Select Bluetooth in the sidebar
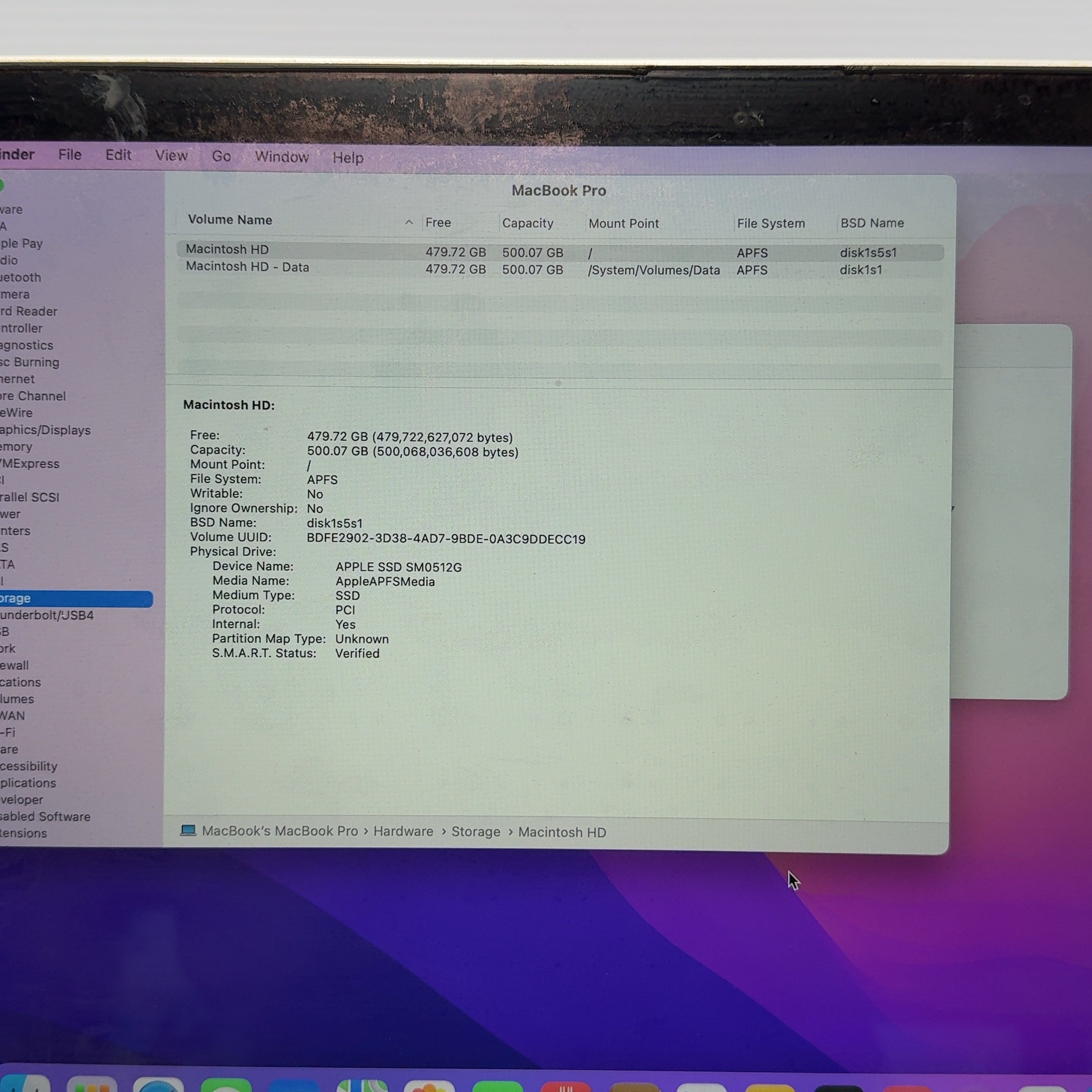Screen dimensions: 1092x1092 pos(21,278)
